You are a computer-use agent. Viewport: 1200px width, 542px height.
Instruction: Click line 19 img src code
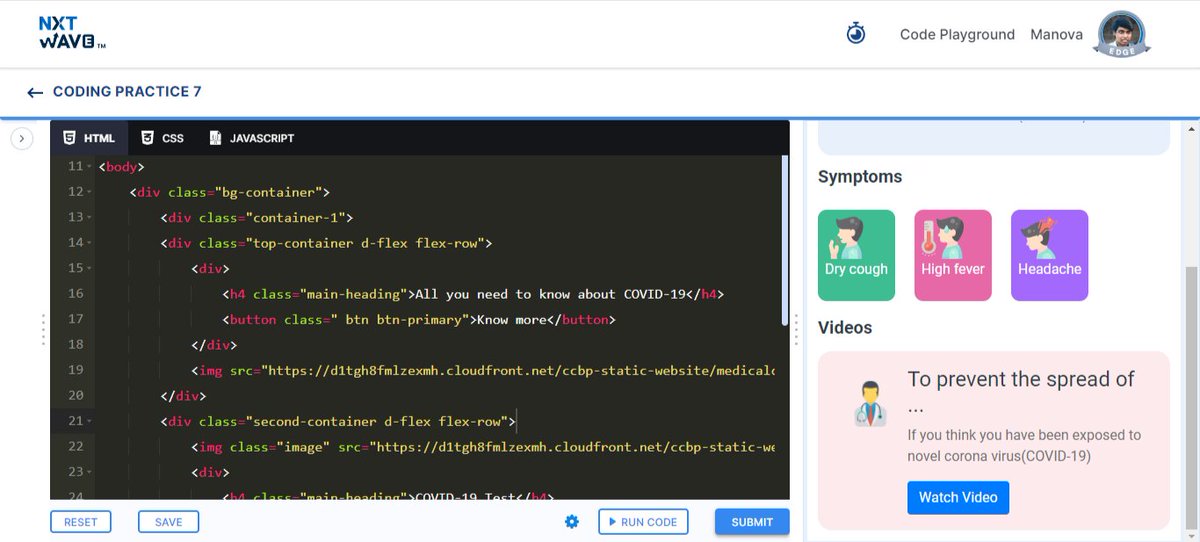pyautogui.click(x=483, y=371)
